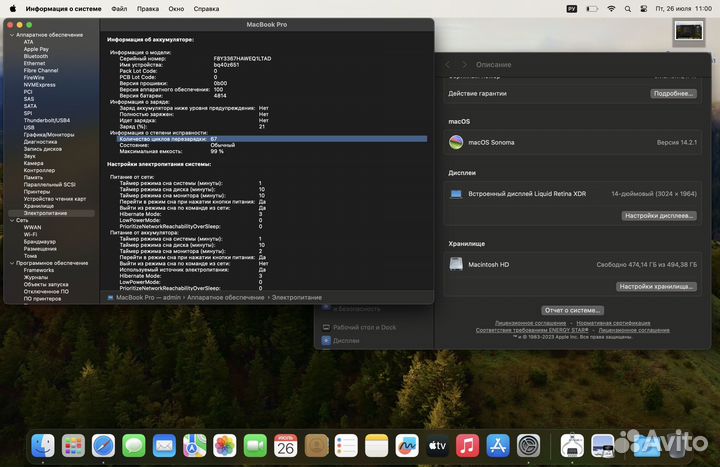Viewport: 720px width, 467px height.
Task: Open the Справка menu
Action: click(x=206, y=8)
